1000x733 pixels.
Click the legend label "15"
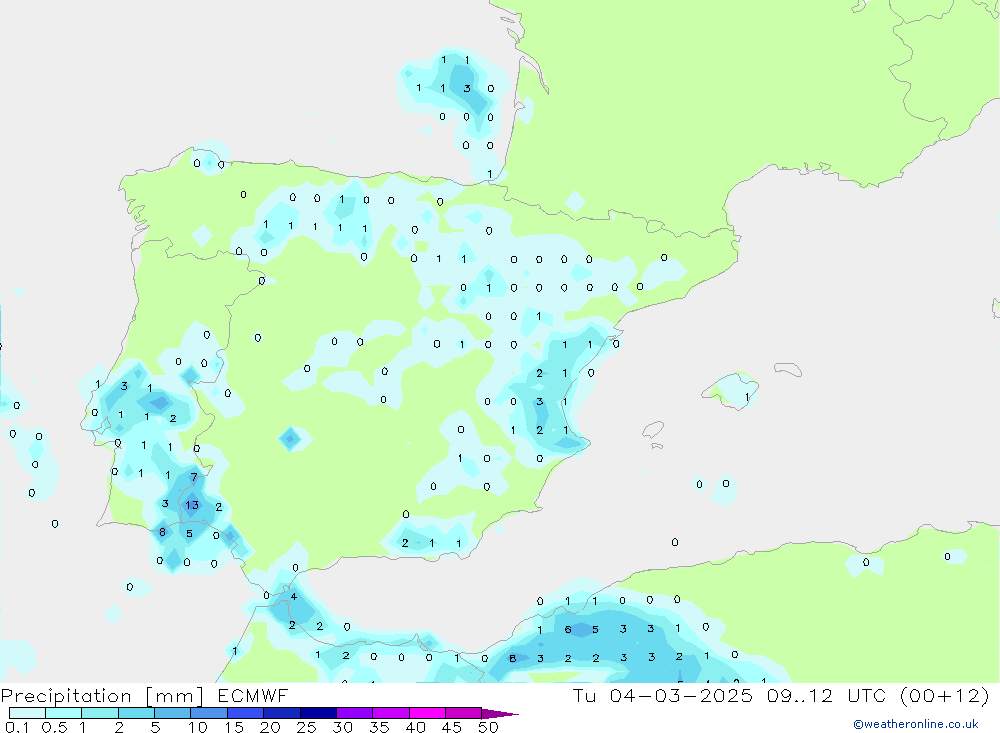point(234,727)
